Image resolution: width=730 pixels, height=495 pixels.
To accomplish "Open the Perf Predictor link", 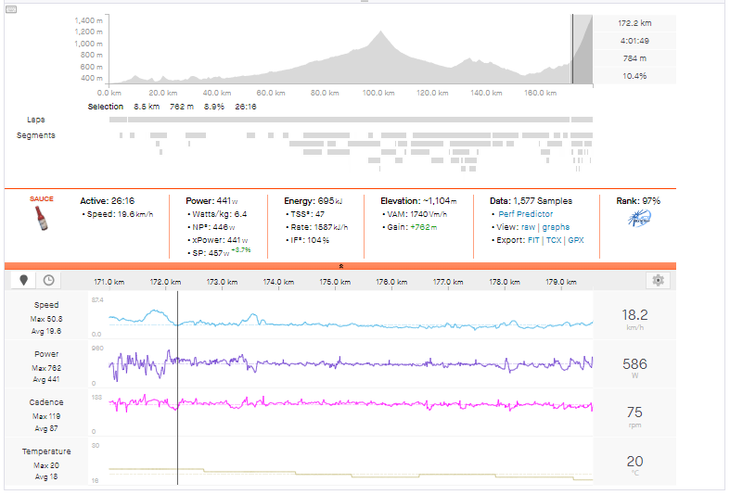I will click(x=524, y=214).
